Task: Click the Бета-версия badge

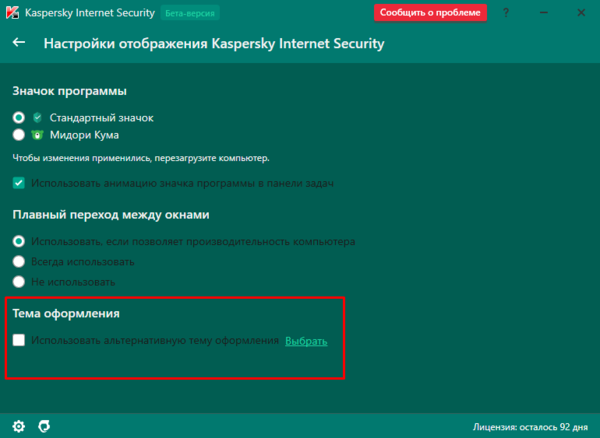Action: pyautogui.click(x=190, y=13)
